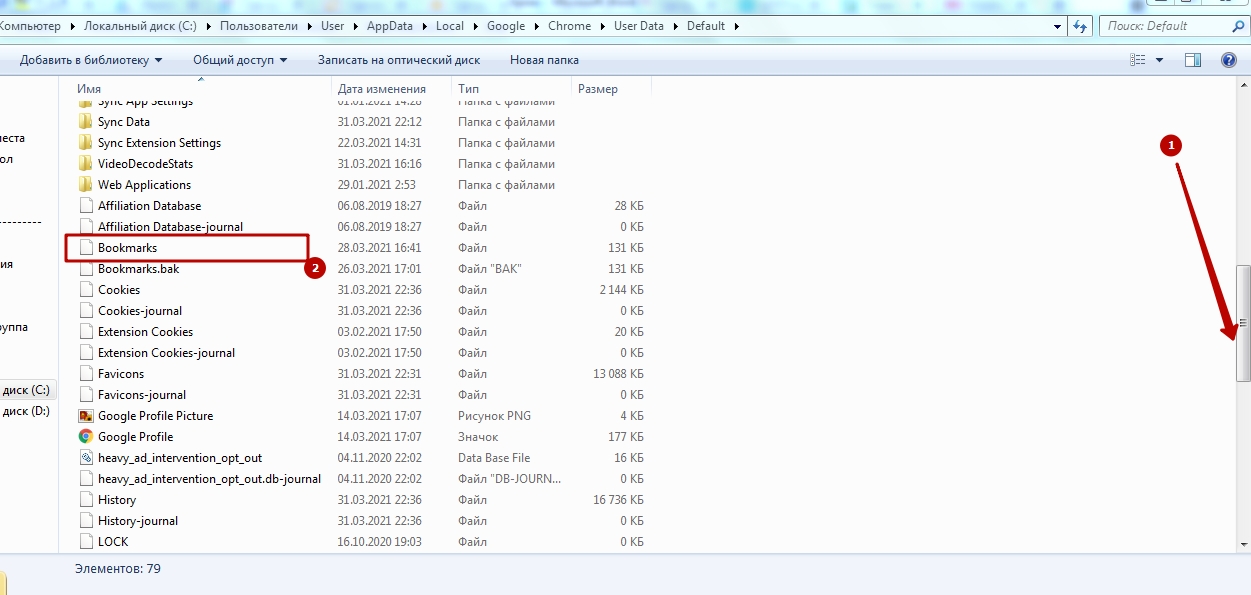Select the Google Profile Chrome icon
Image resolution: width=1251 pixels, height=595 pixels.
[x=86, y=437]
